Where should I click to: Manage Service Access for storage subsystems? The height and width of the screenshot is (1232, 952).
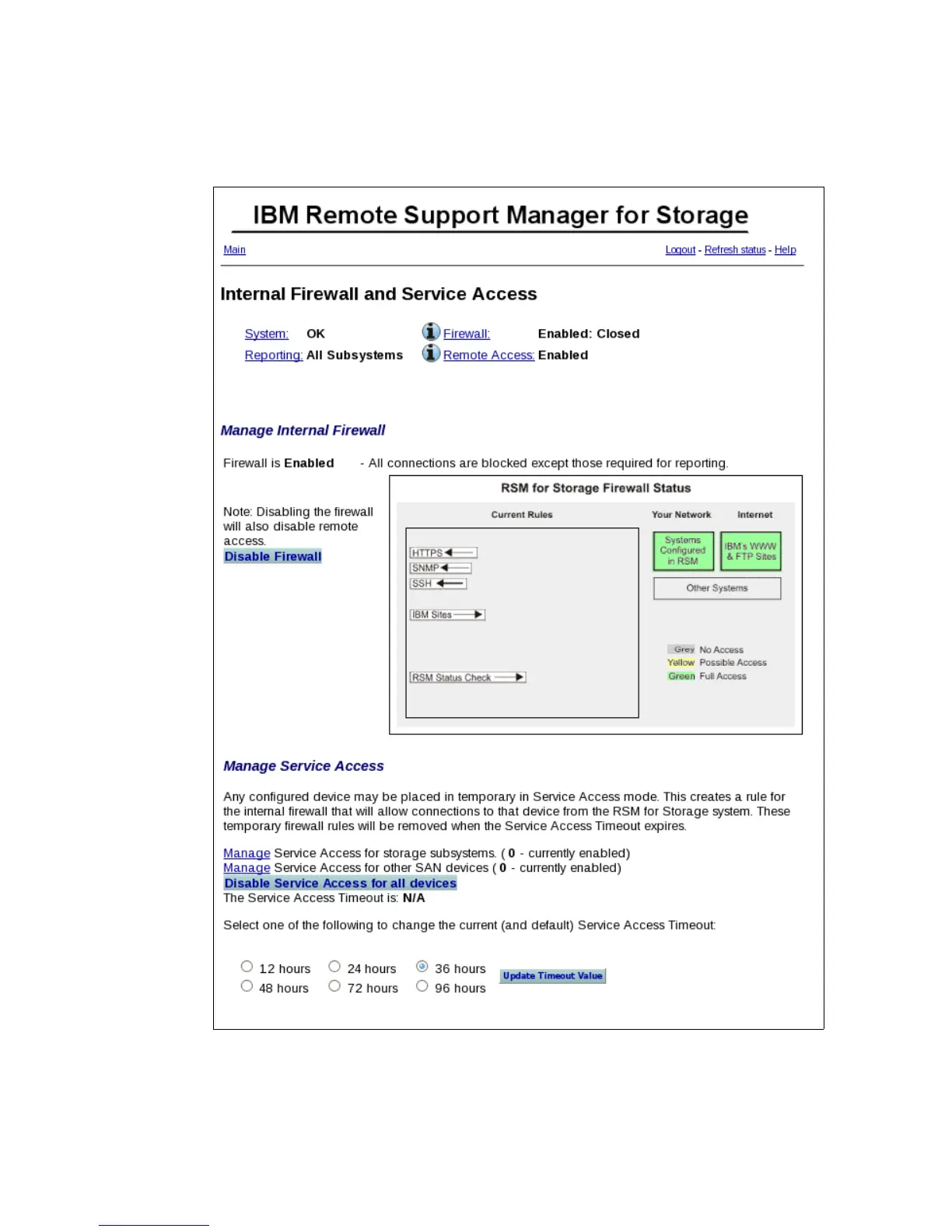[247, 853]
